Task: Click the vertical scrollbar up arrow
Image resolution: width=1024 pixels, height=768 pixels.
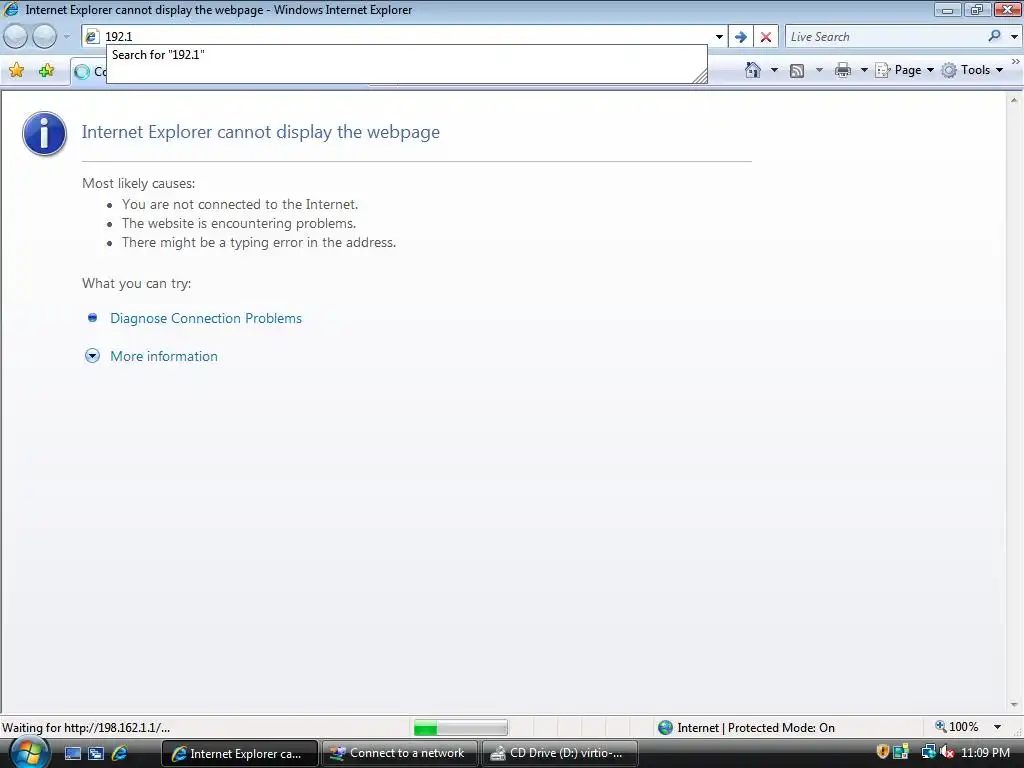Action: tap(1014, 100)
